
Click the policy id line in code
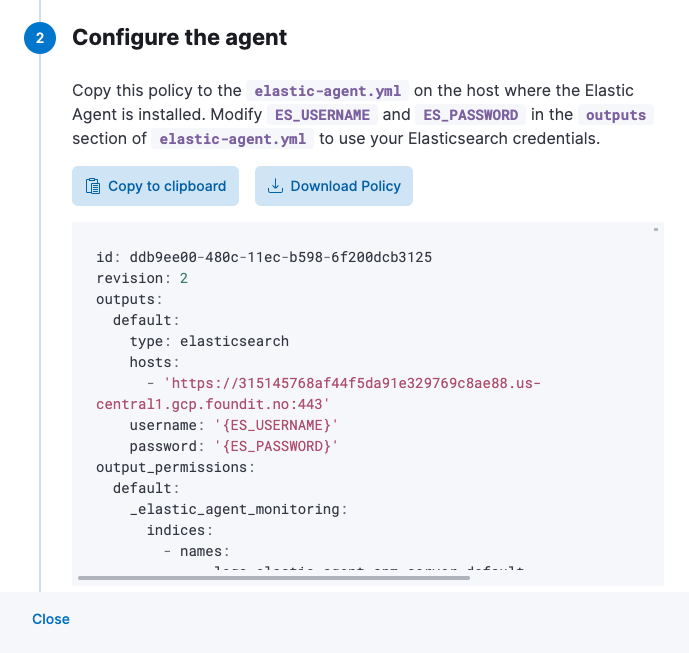[264, 257]
